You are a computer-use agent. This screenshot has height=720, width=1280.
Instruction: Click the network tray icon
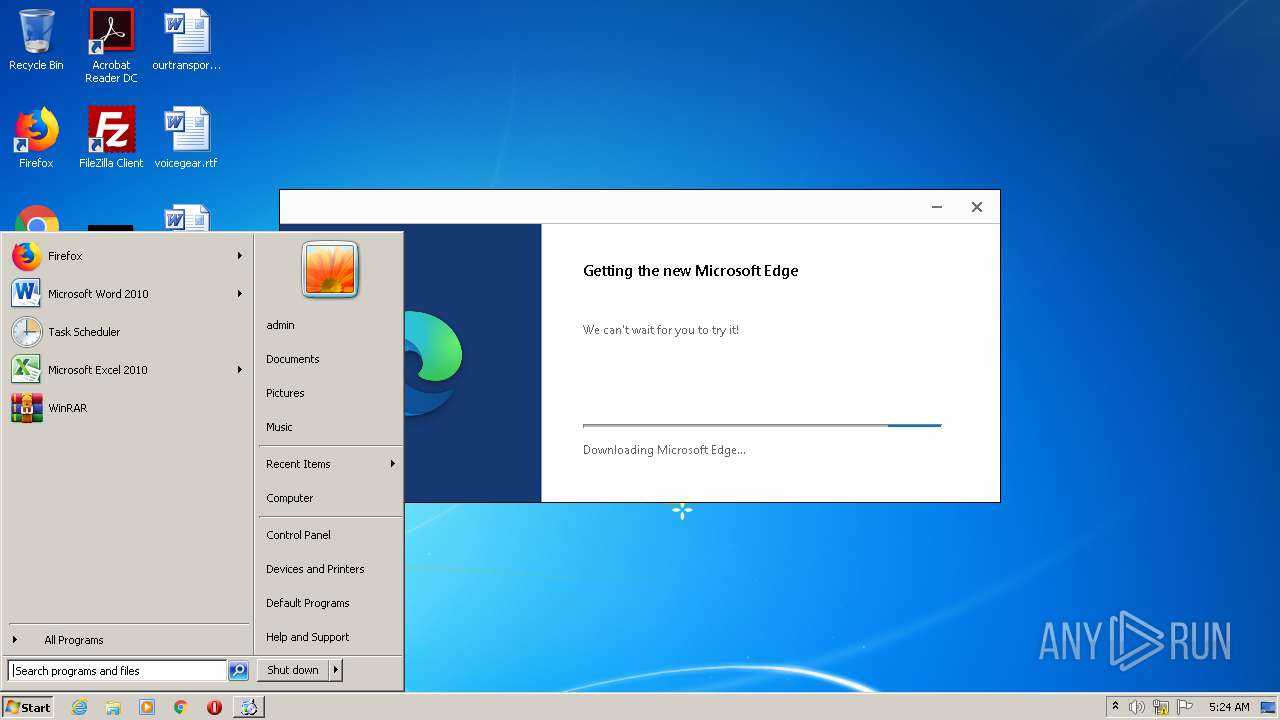tap(1161, 707)
